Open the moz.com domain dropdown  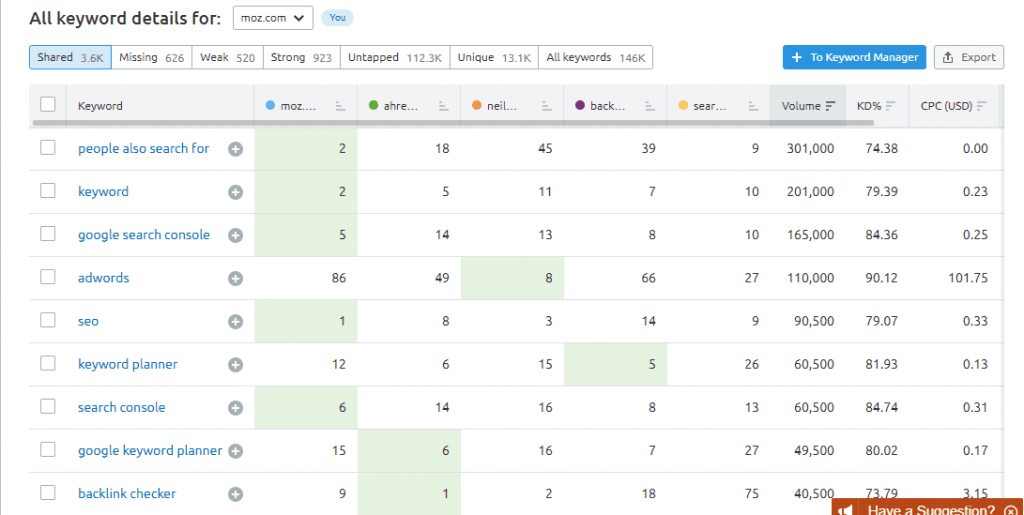273,18
